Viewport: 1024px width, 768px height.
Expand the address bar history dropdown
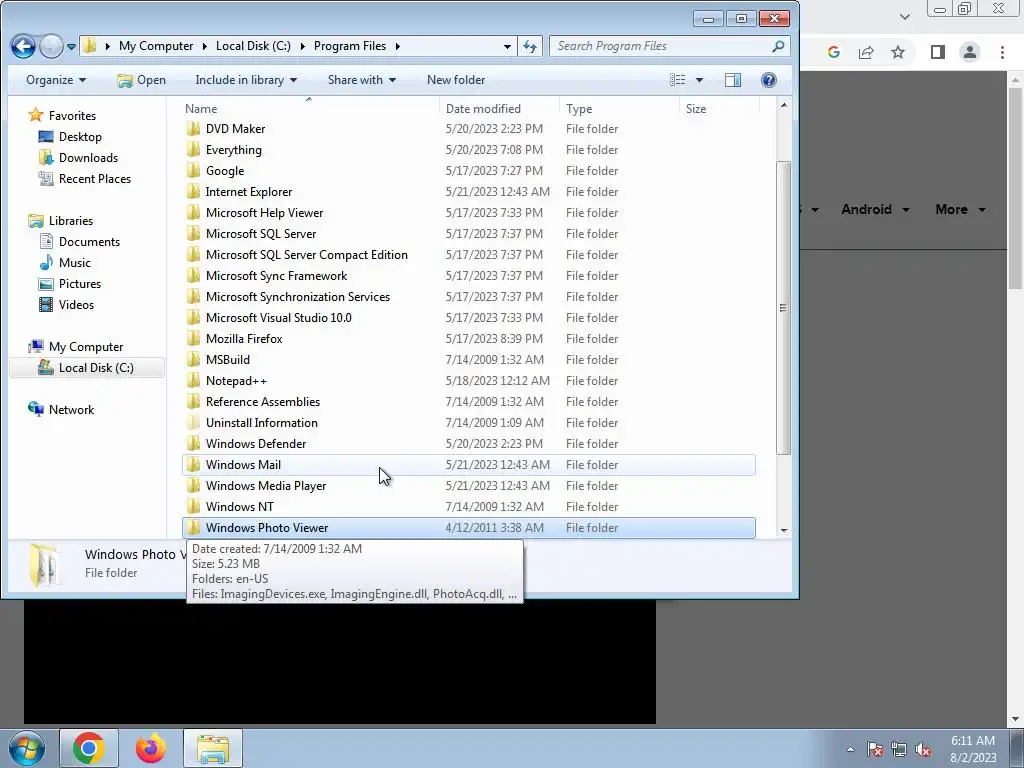pos(507,46)
